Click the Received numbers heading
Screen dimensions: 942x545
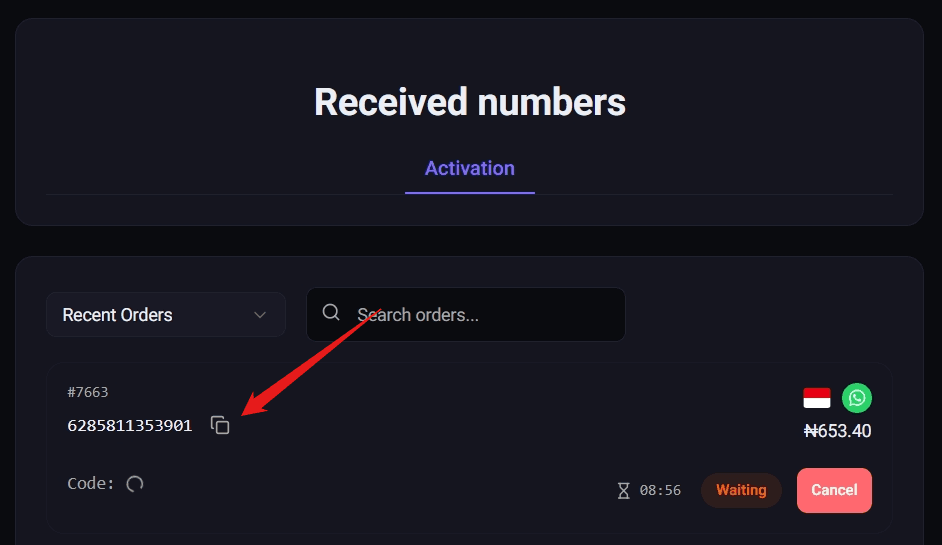tap(470, 102)
